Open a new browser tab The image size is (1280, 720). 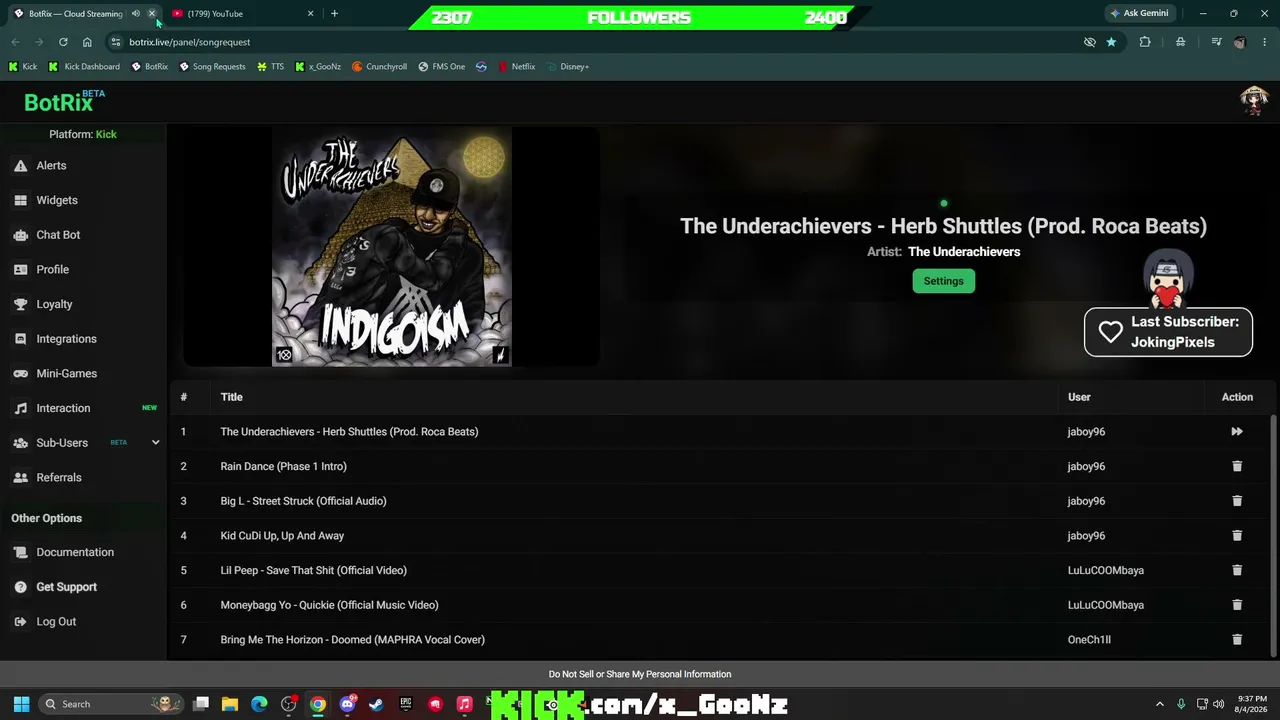(334, 14)
